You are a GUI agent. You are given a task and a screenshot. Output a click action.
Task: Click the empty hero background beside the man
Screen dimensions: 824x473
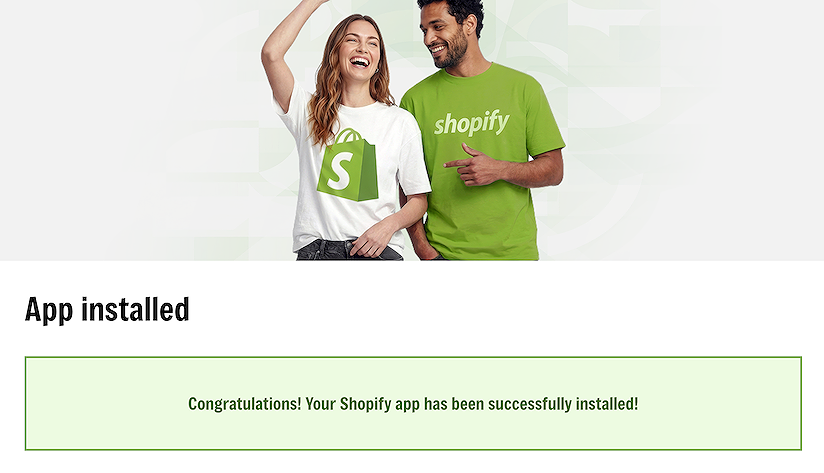(x=694, y=131)
